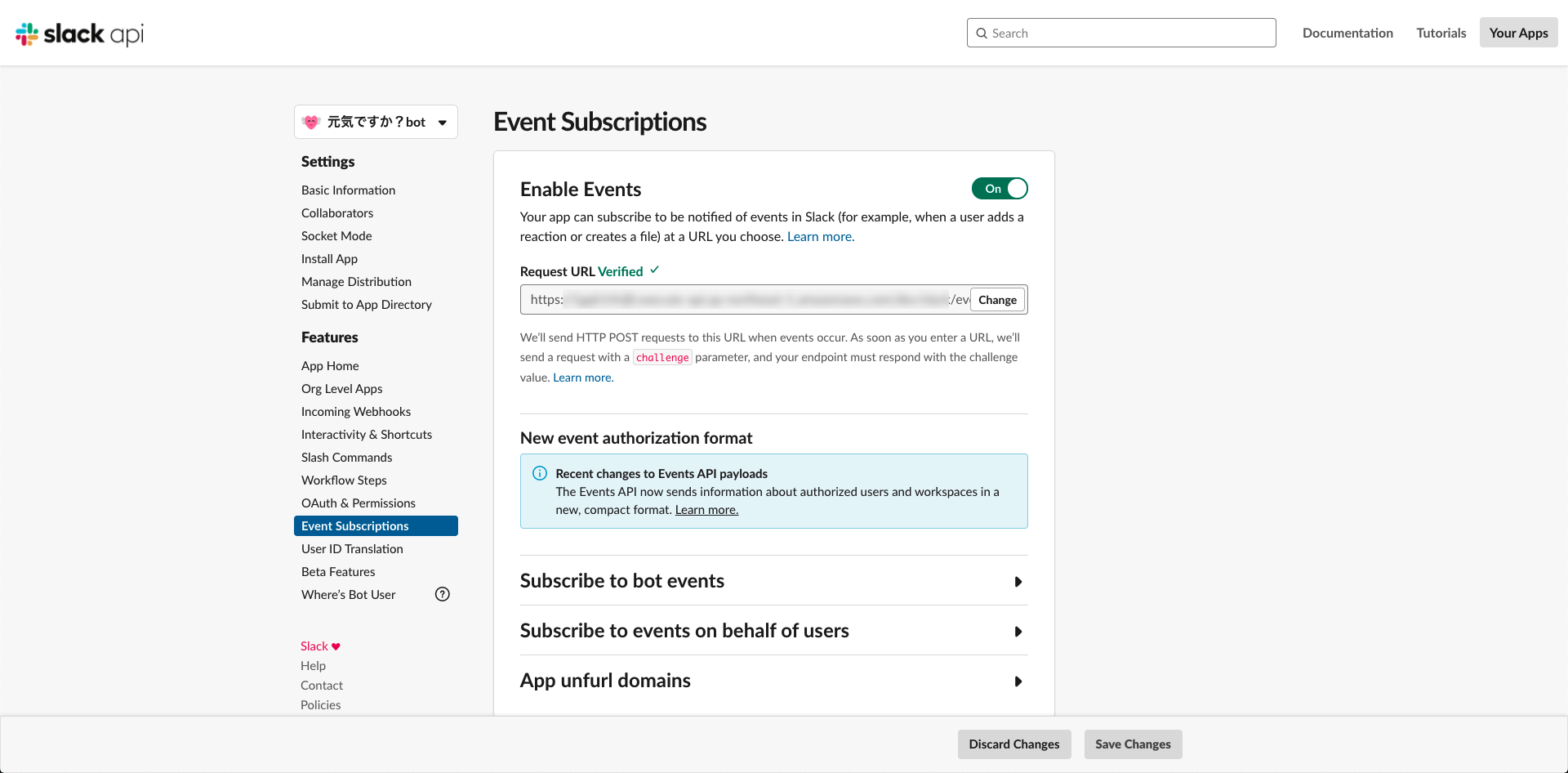Change the Request URL
The height and width of the screenshot is (773, 1568).
997,299
